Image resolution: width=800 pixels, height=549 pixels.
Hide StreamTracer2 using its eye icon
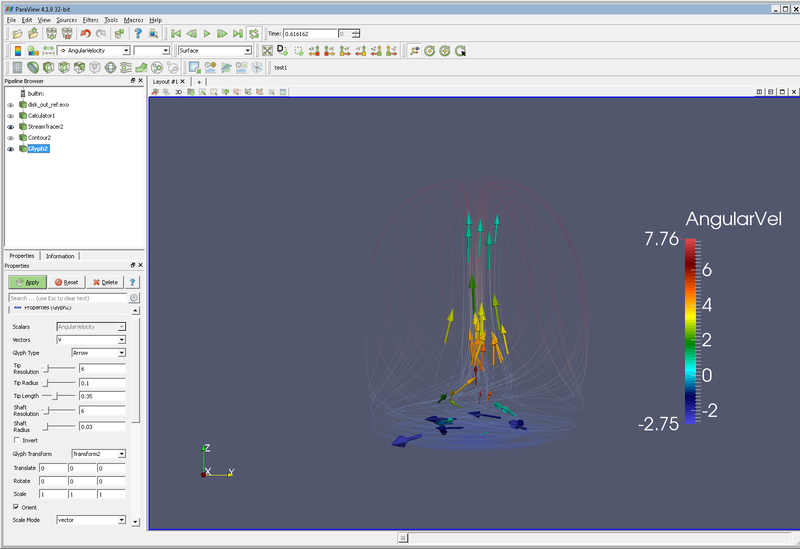click(x=11, y=127)
